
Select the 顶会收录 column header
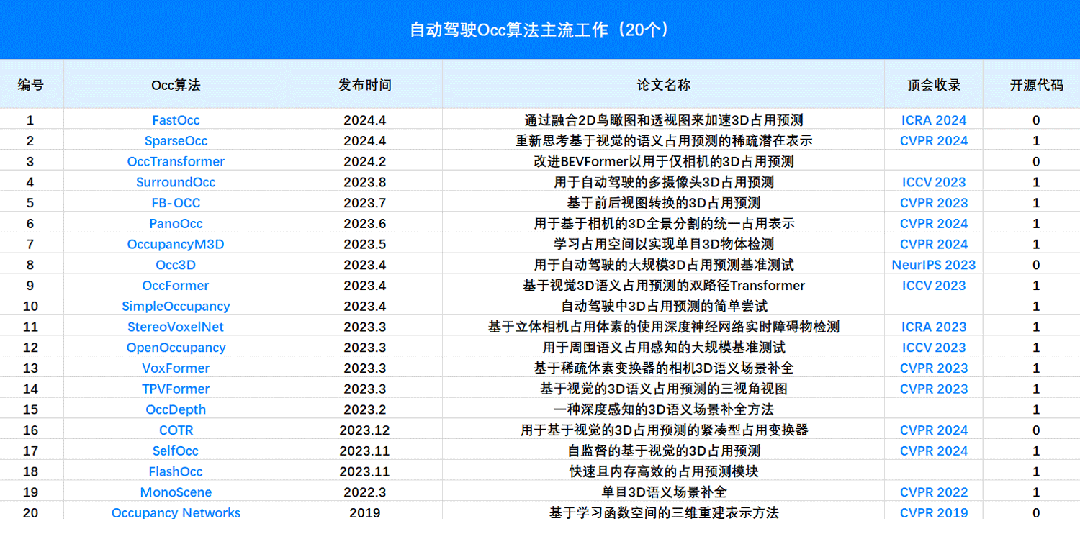934,85
